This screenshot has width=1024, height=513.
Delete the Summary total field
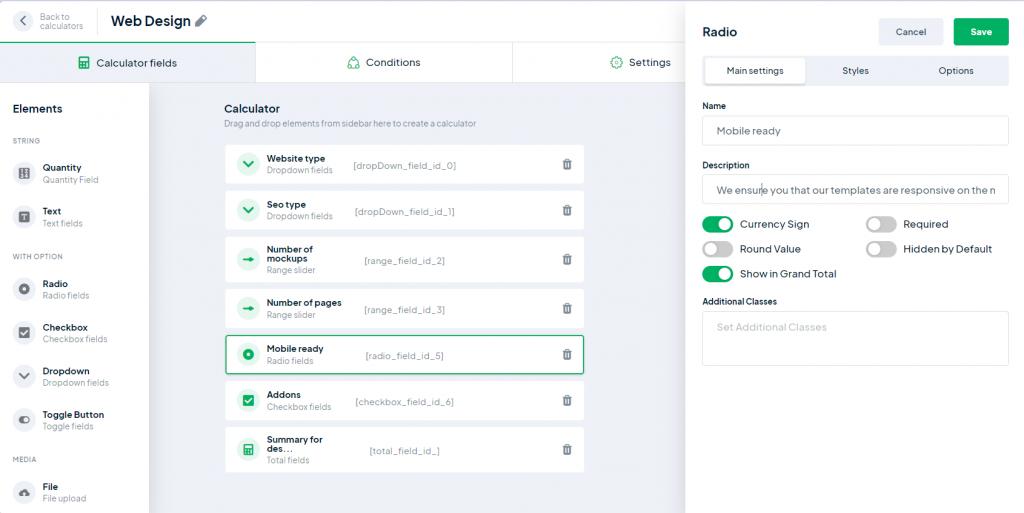pos(567,449)
